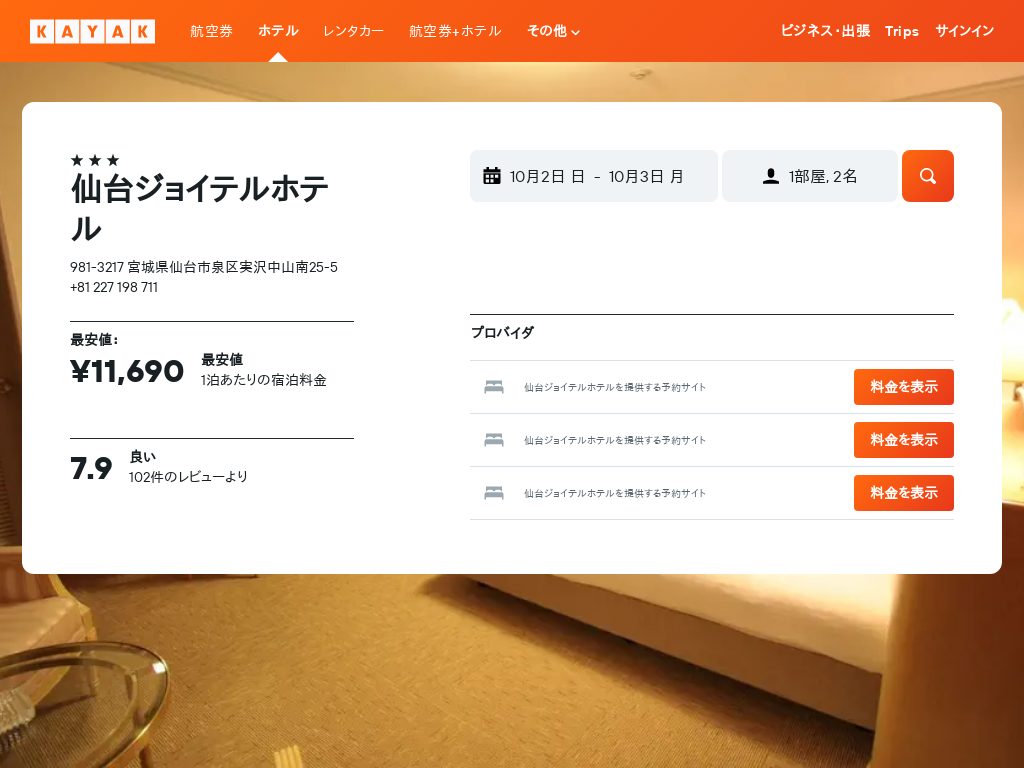The width and height of the screenshot is (1024, 768).
Task: Open the ビジネス・出張 link
Action: click(825, 31)
